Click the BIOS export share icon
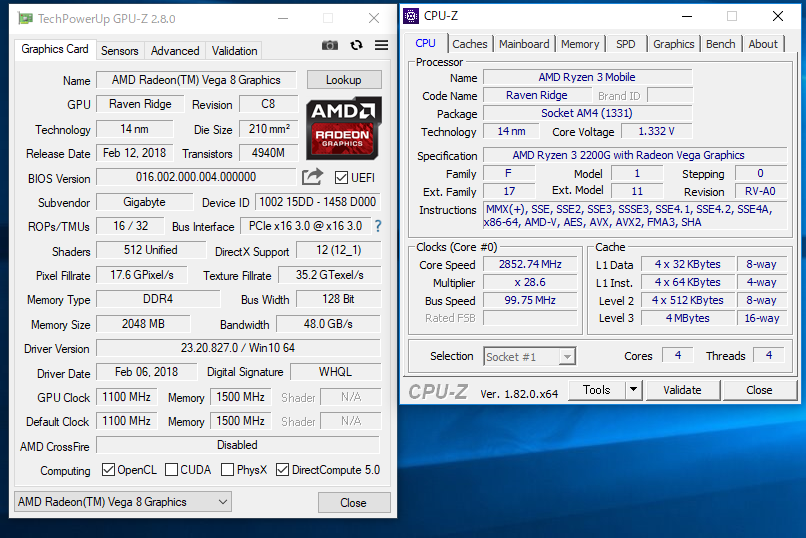Image resolution: width=806 pixels, height=538 pixels. point(313,177)
